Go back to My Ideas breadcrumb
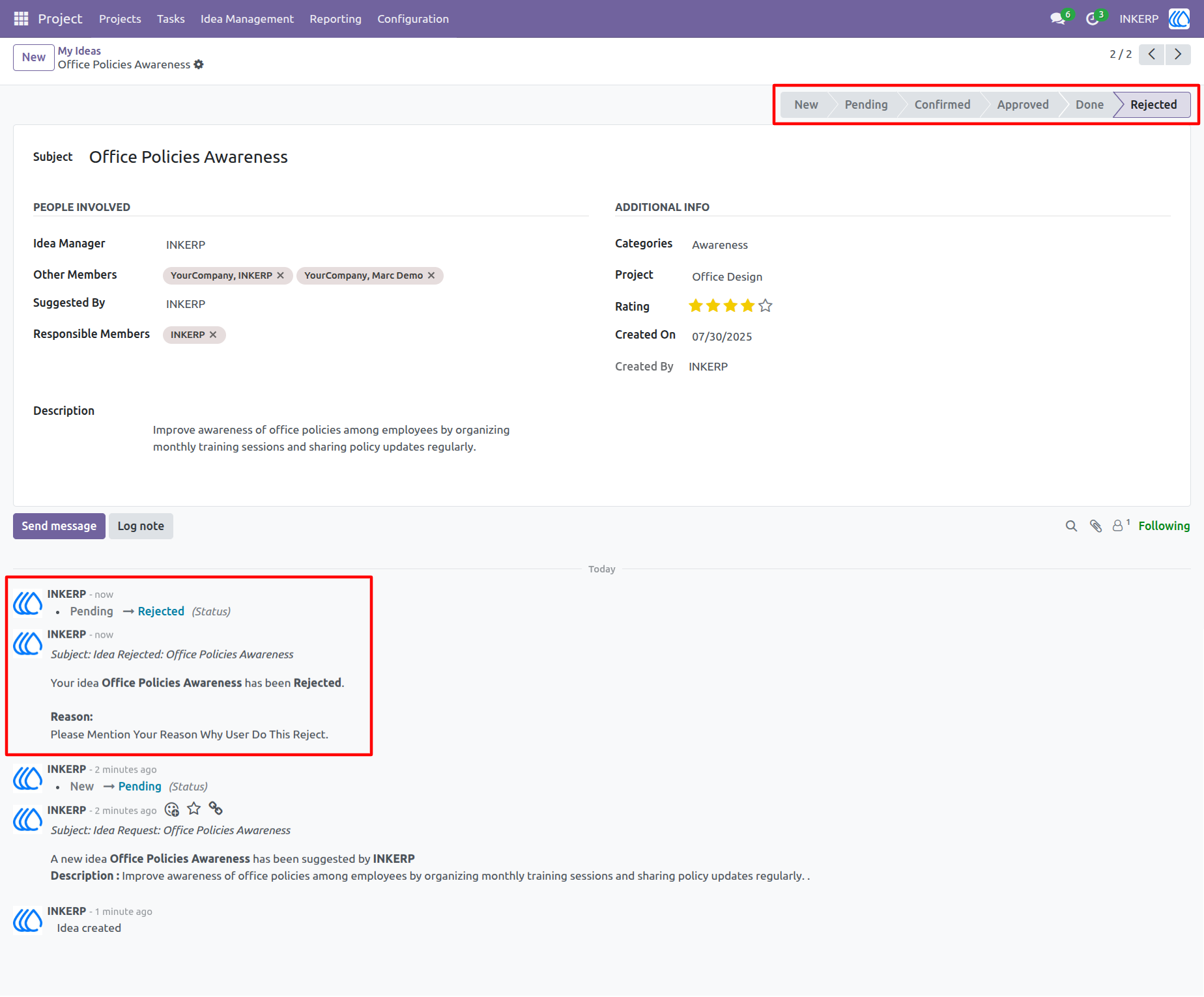 pos(79,51)
